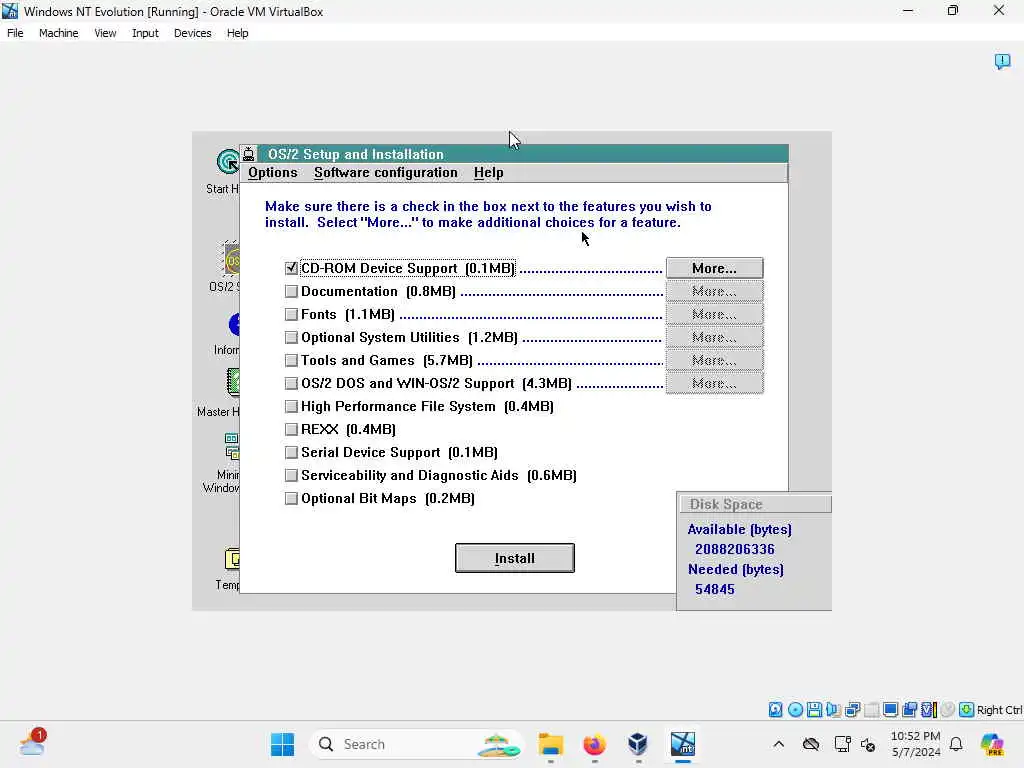Open the clock showing 10:52 PM
This screenshot has height=768, width=1024.
click(x=915, y=744)
